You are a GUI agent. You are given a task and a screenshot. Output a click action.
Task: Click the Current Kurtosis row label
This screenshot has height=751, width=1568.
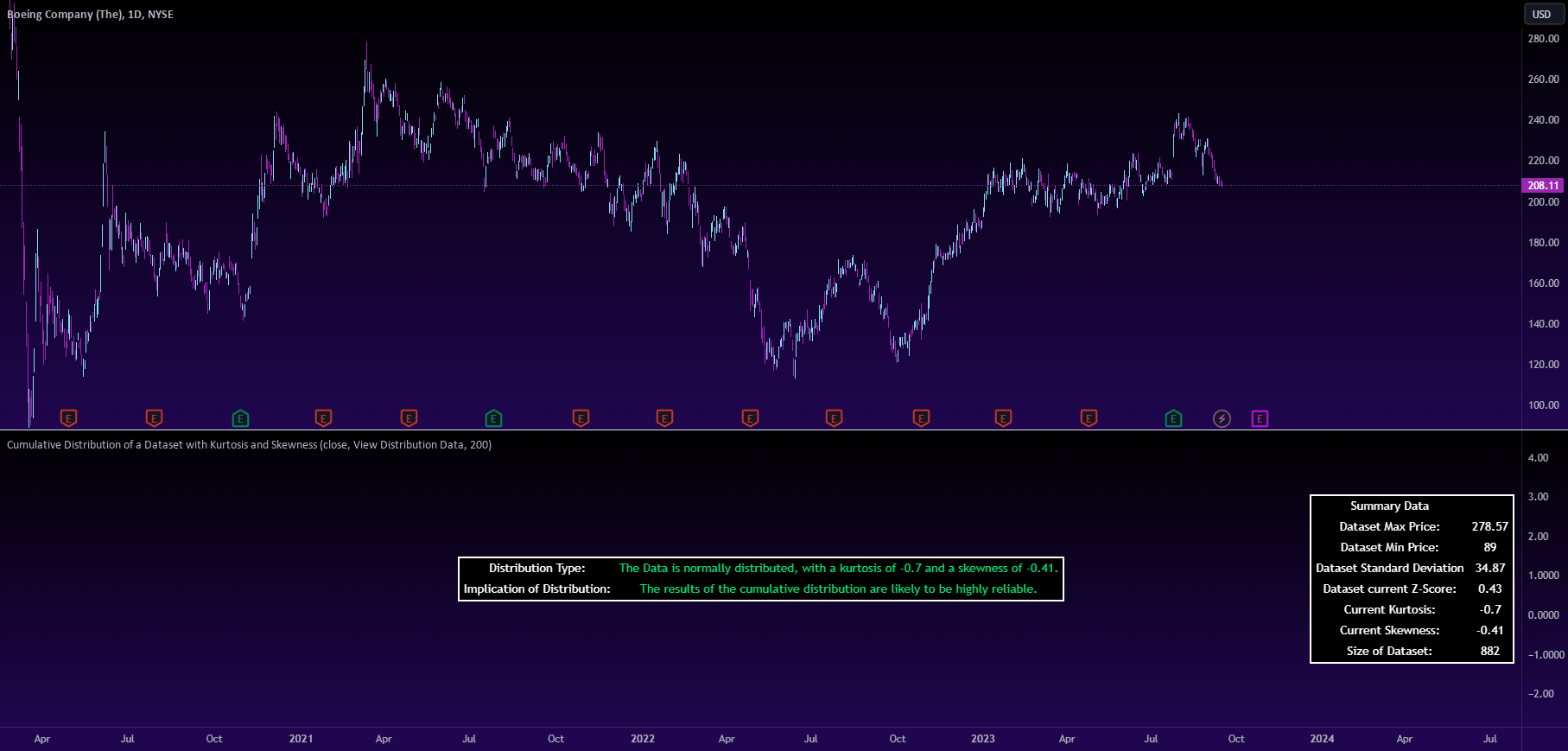click(x=1389, y=609)
